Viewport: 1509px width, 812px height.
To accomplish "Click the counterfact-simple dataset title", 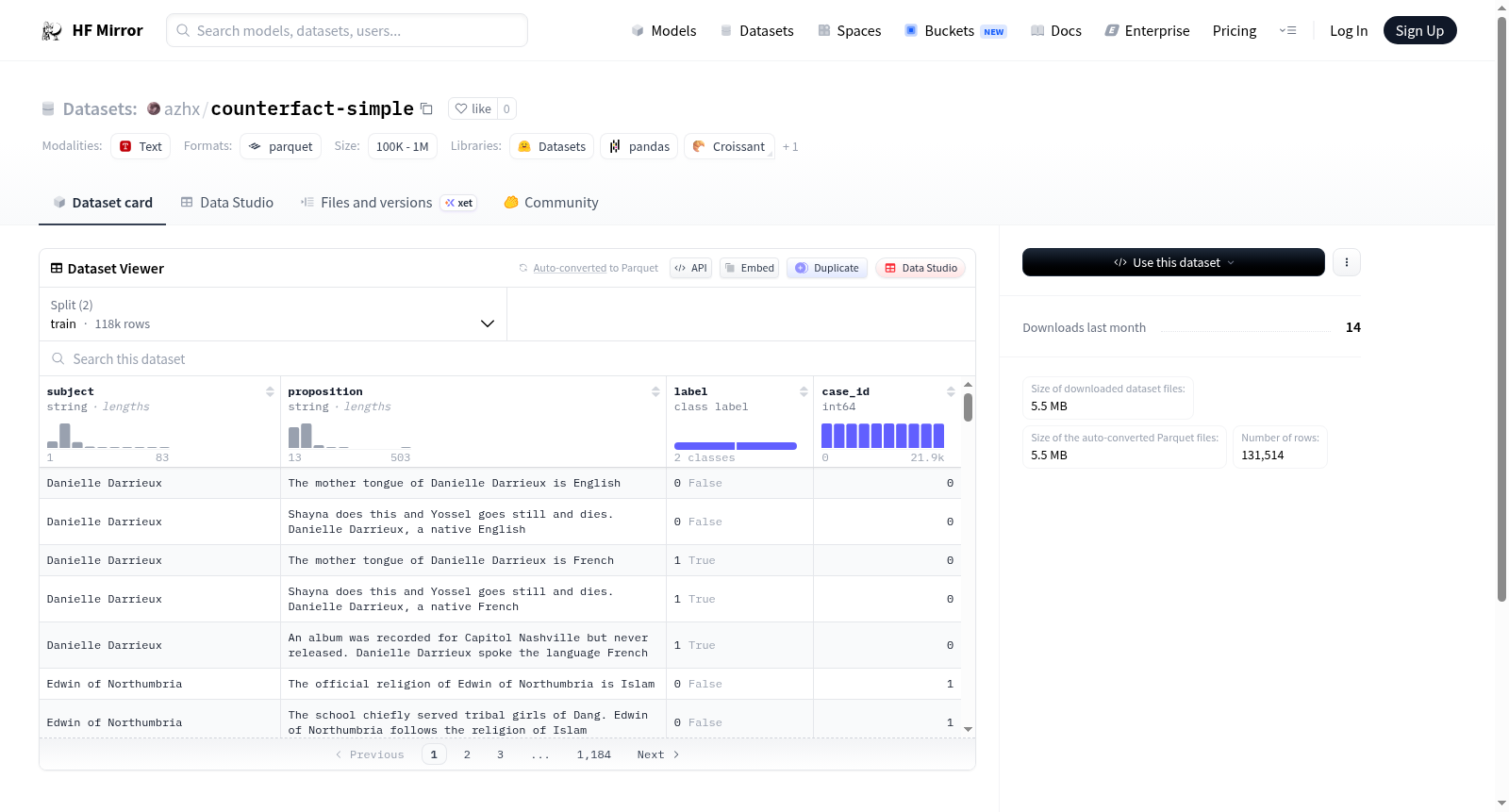I will pyautogui.click(x=312, y=108).
